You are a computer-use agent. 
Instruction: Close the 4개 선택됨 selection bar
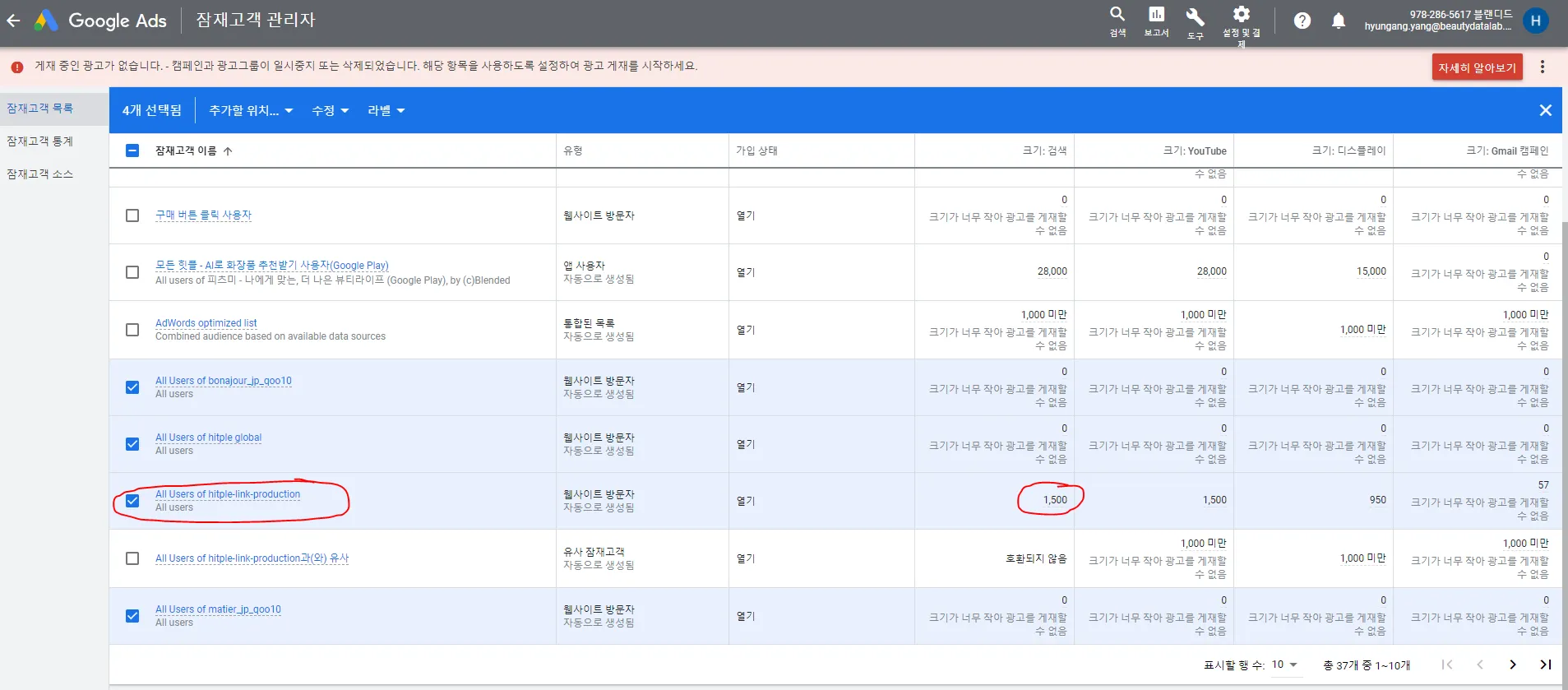pos(1546,110)
